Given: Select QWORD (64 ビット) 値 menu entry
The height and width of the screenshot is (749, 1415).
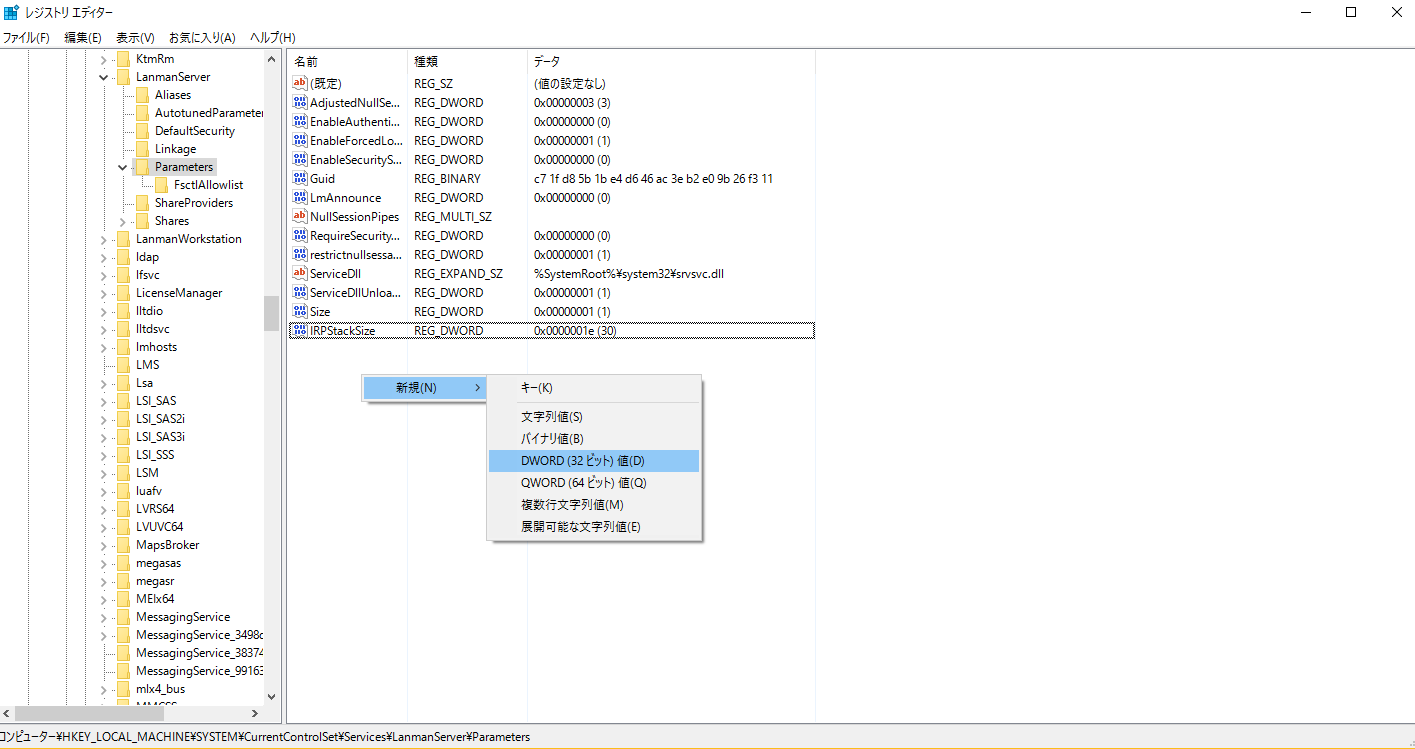Looking at the screenshot, I should [584, 483].
